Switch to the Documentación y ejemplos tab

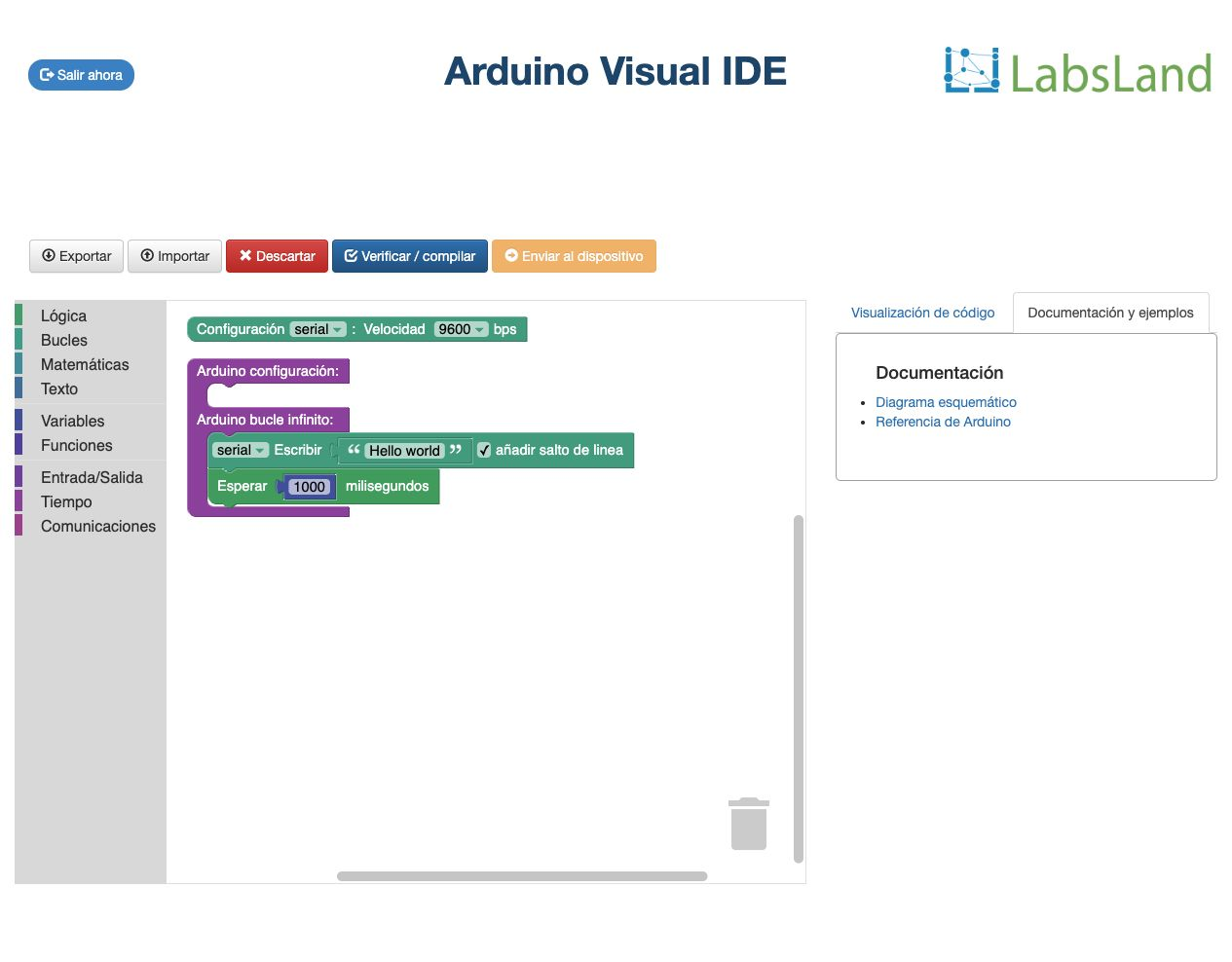click(x=1110, y=313)
